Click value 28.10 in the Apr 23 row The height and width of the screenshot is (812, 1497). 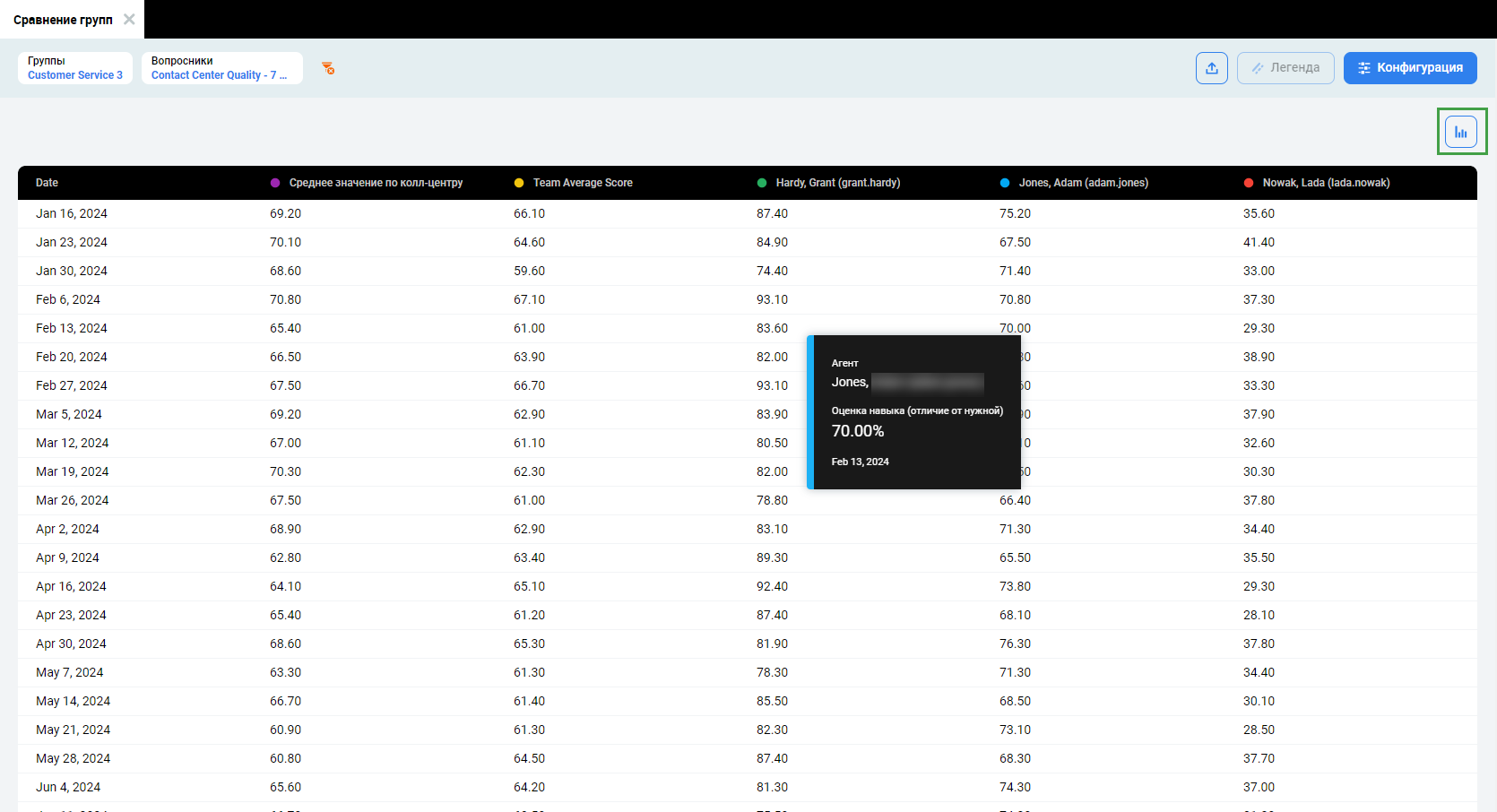click(1259, 615)
